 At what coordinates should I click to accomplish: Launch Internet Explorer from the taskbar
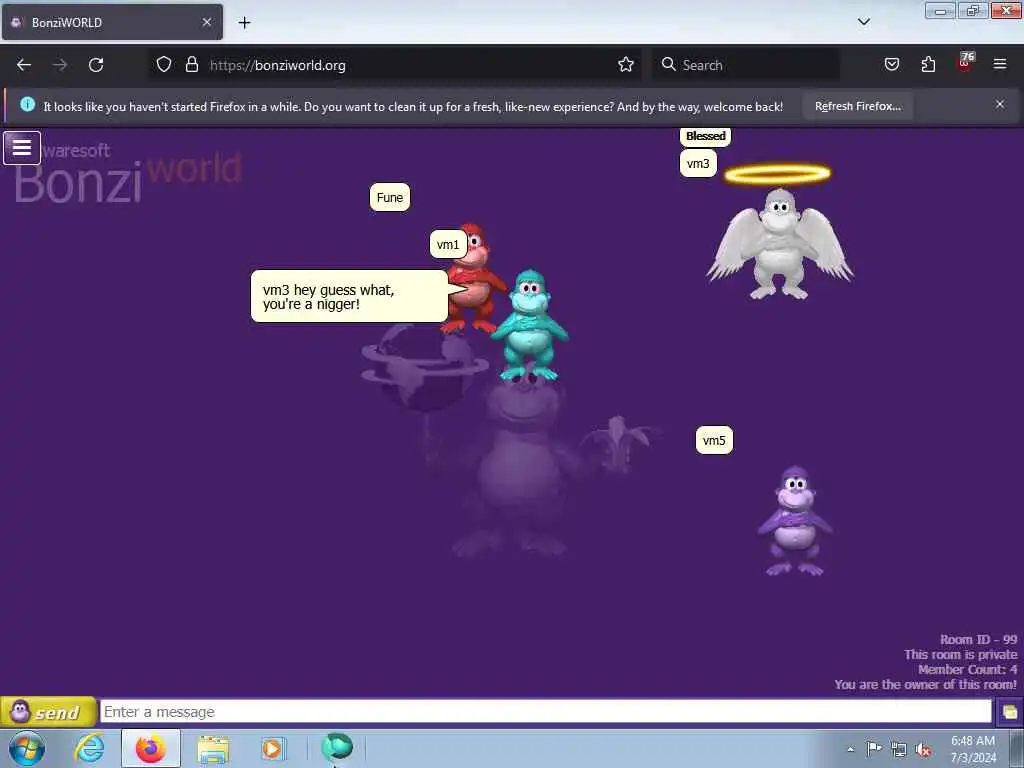(89, 748)
